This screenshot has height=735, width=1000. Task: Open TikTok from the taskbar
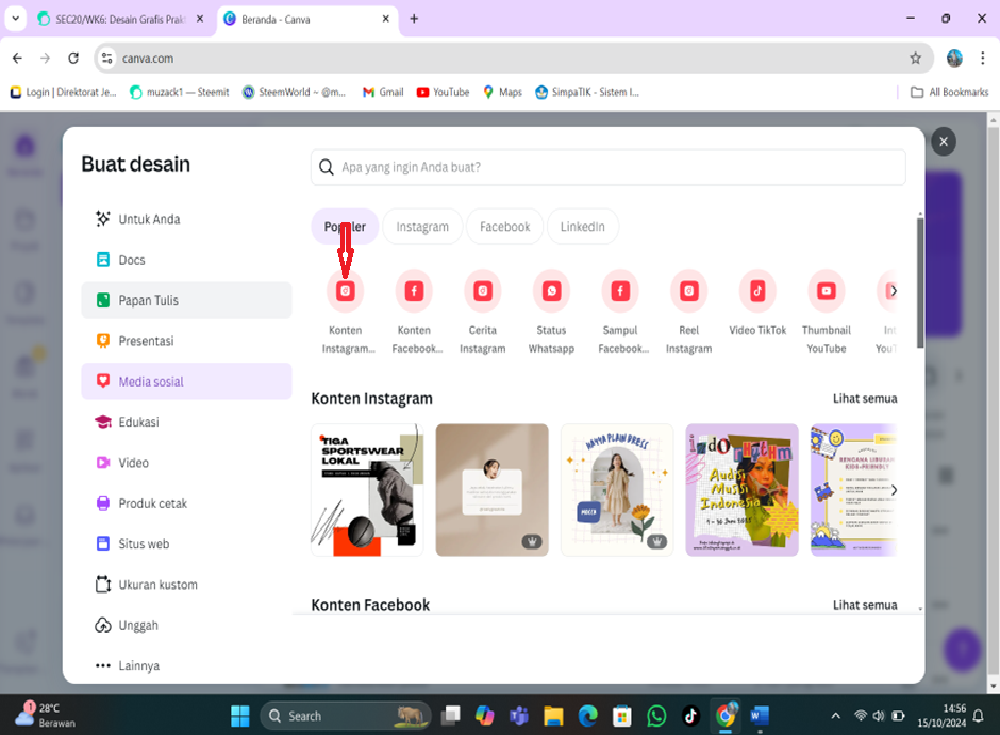point(691,716)
